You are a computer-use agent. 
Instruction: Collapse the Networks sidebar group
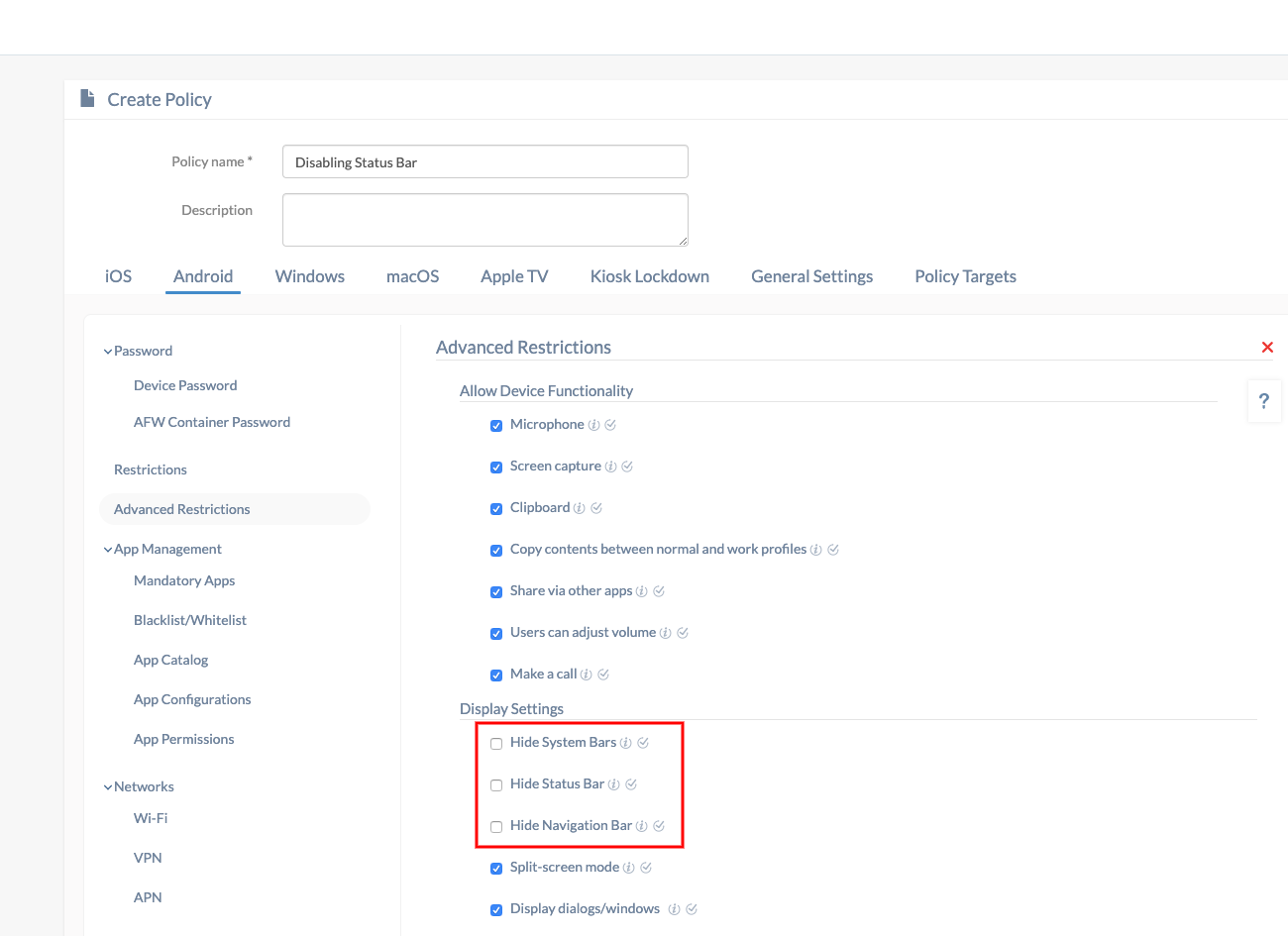pyautogui.click(x=108, y=787)
